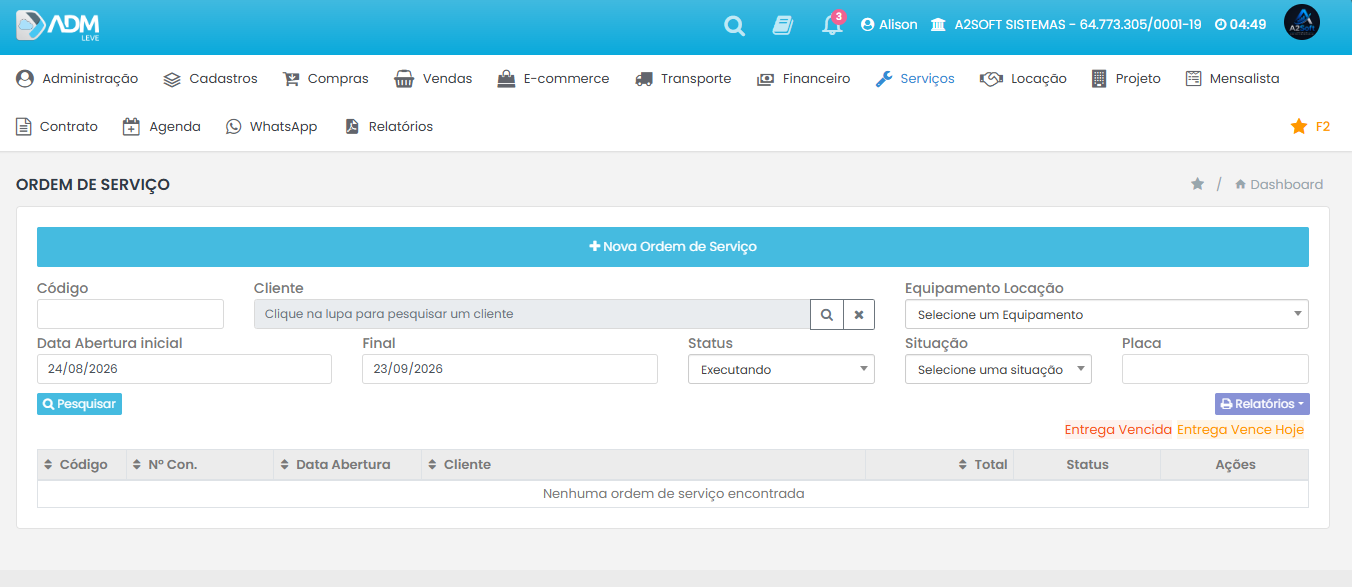Sort table by Nº Con. column
This screenshot has width=1352, height=587.
[x=200, y=464]
